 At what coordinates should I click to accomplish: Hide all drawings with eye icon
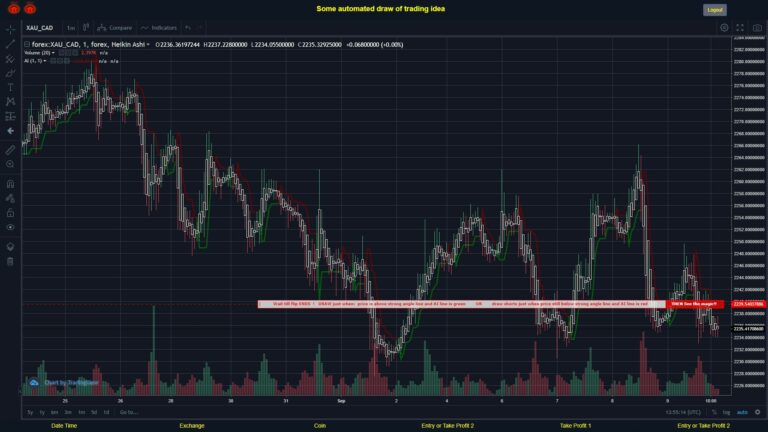[10, 227]
